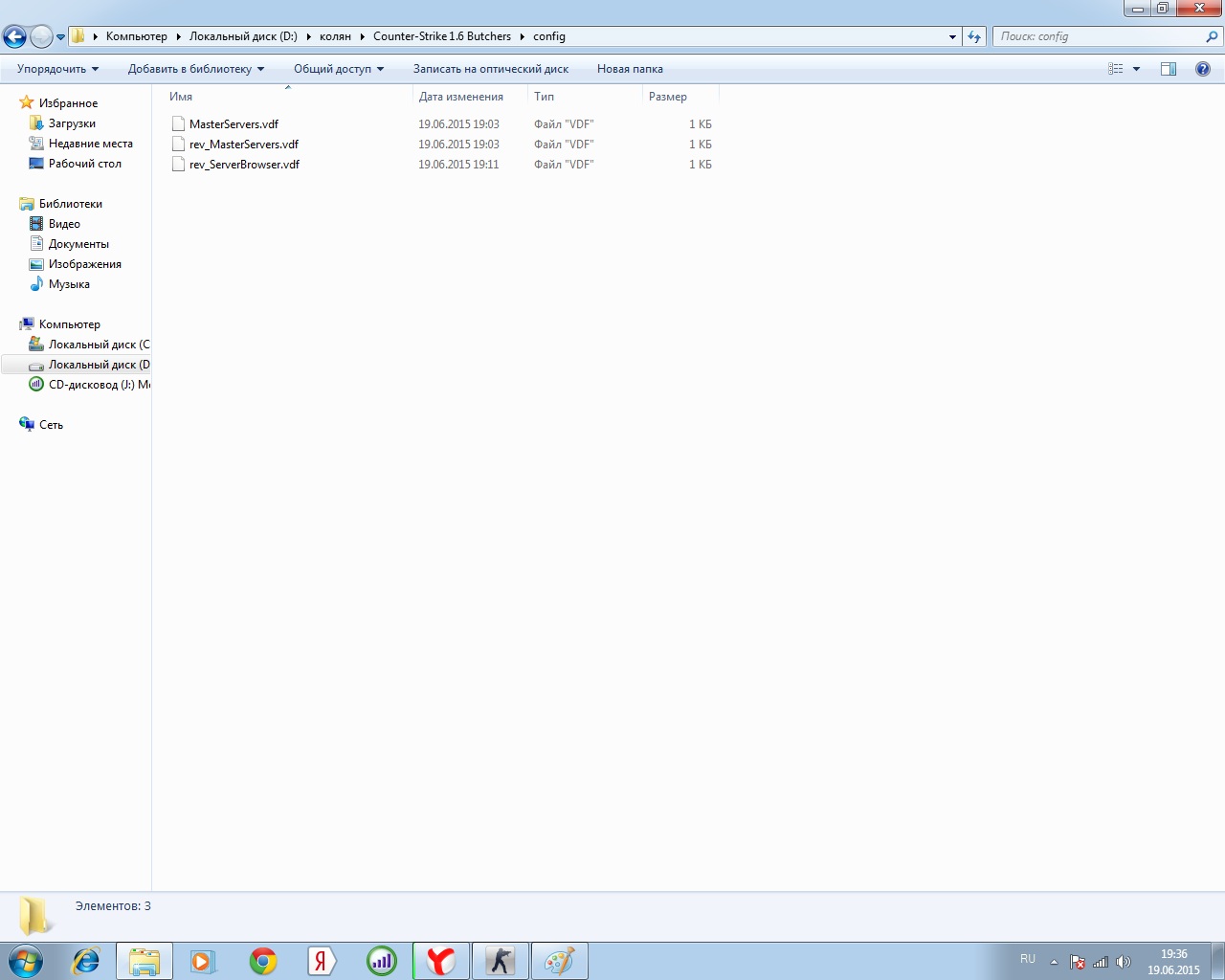Create folder with Новая папка button
This screenshot has height=980, width=1225.
point(630,69)
